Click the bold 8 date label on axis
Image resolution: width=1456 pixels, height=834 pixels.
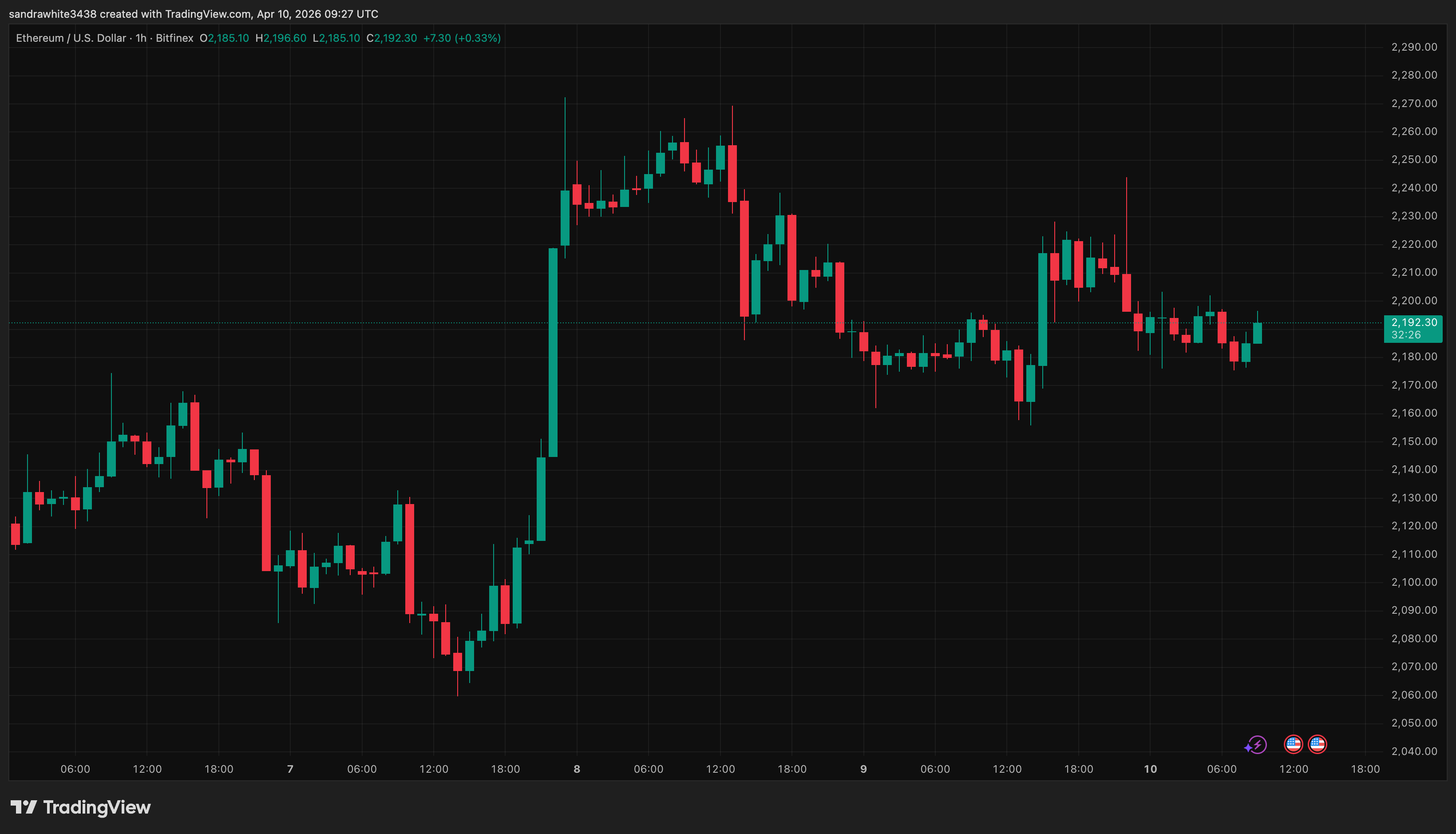576,769
